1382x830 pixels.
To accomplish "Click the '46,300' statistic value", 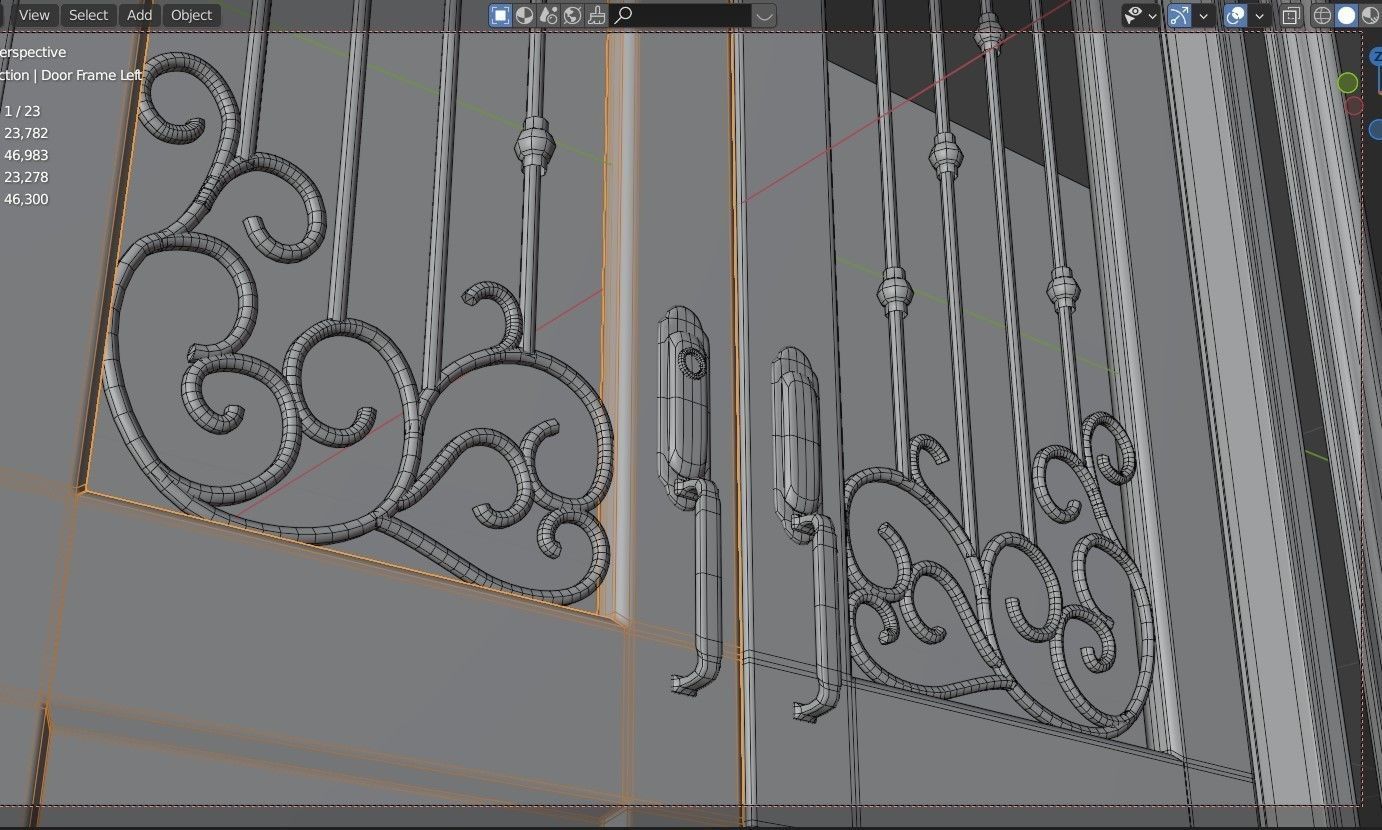I will (26, 199).
